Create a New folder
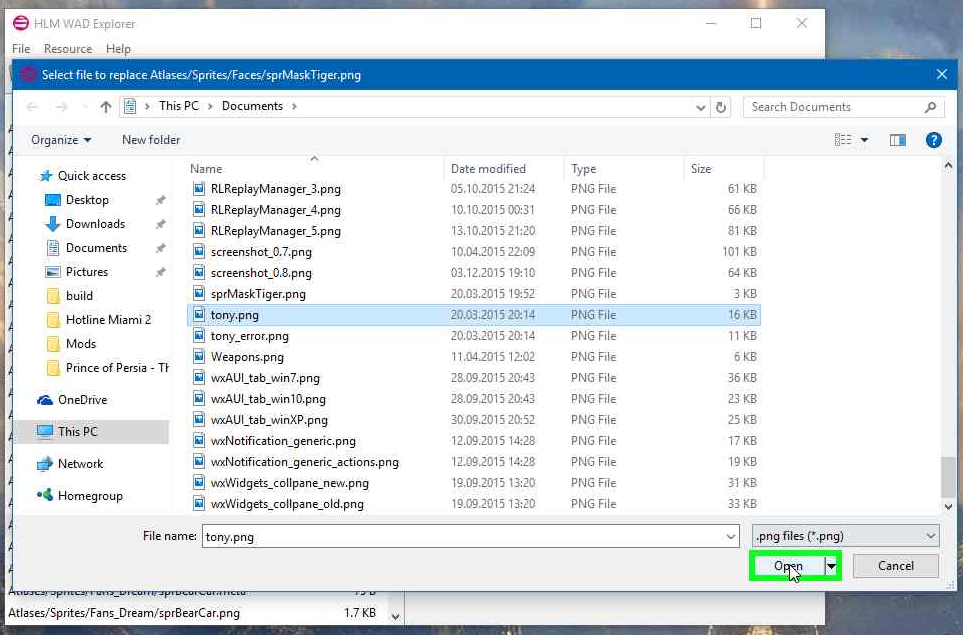The height and width of the screenshot is (635, 963). 150,139
